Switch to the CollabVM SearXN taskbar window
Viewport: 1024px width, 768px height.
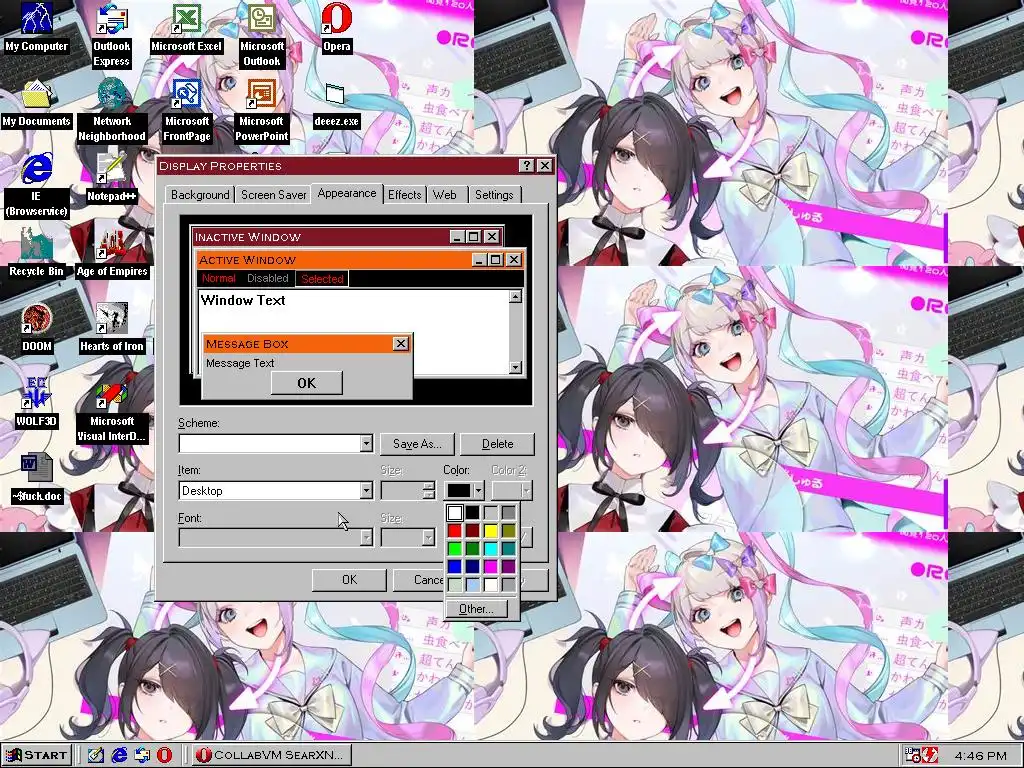[x=272, y=756]
